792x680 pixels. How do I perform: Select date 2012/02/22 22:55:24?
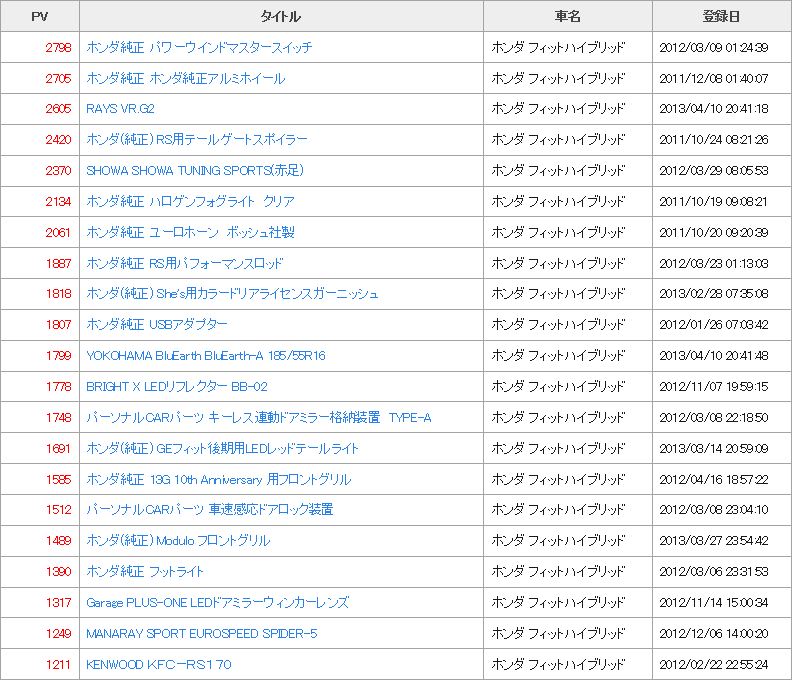pos(714,664)
